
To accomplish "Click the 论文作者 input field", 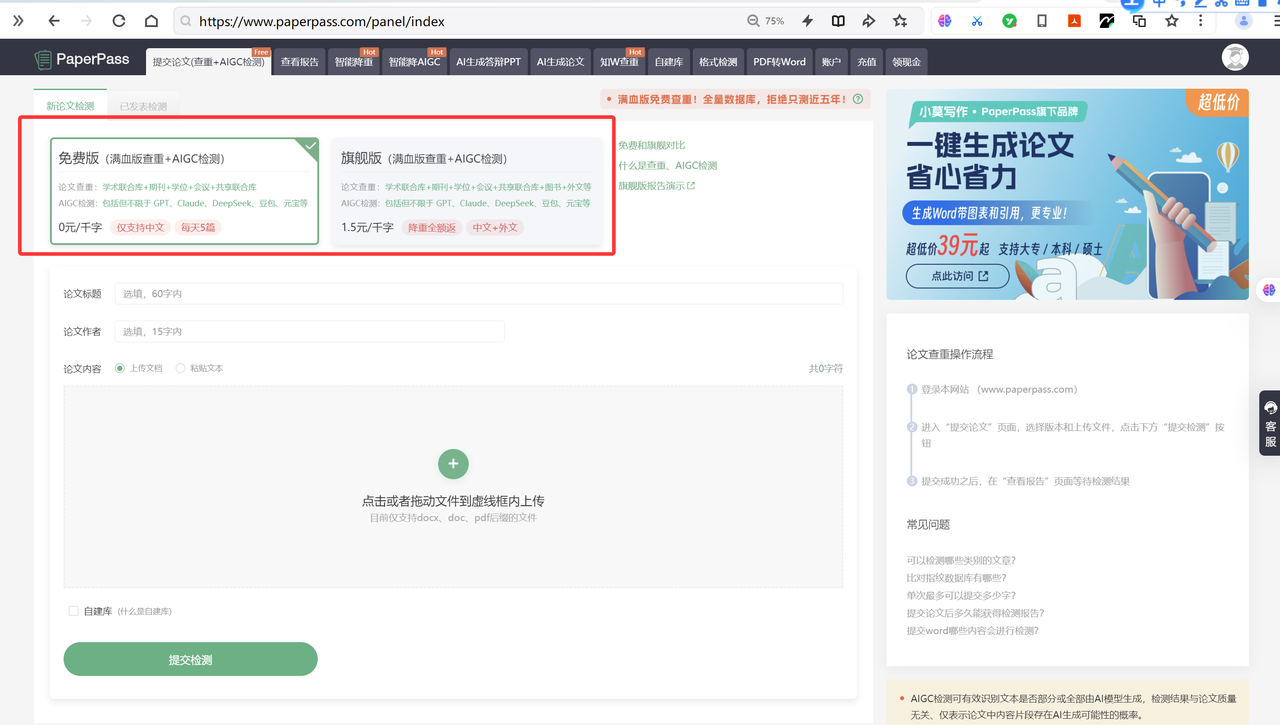I will 310,331.
